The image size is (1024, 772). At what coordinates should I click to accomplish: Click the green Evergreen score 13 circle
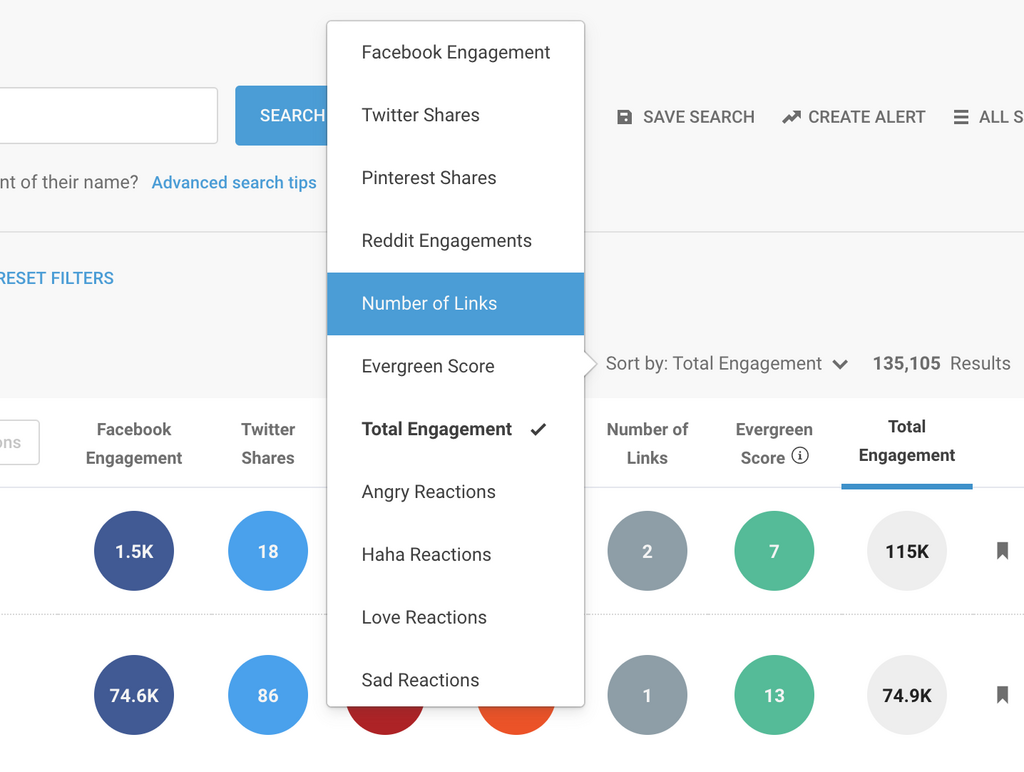(774, 695)
